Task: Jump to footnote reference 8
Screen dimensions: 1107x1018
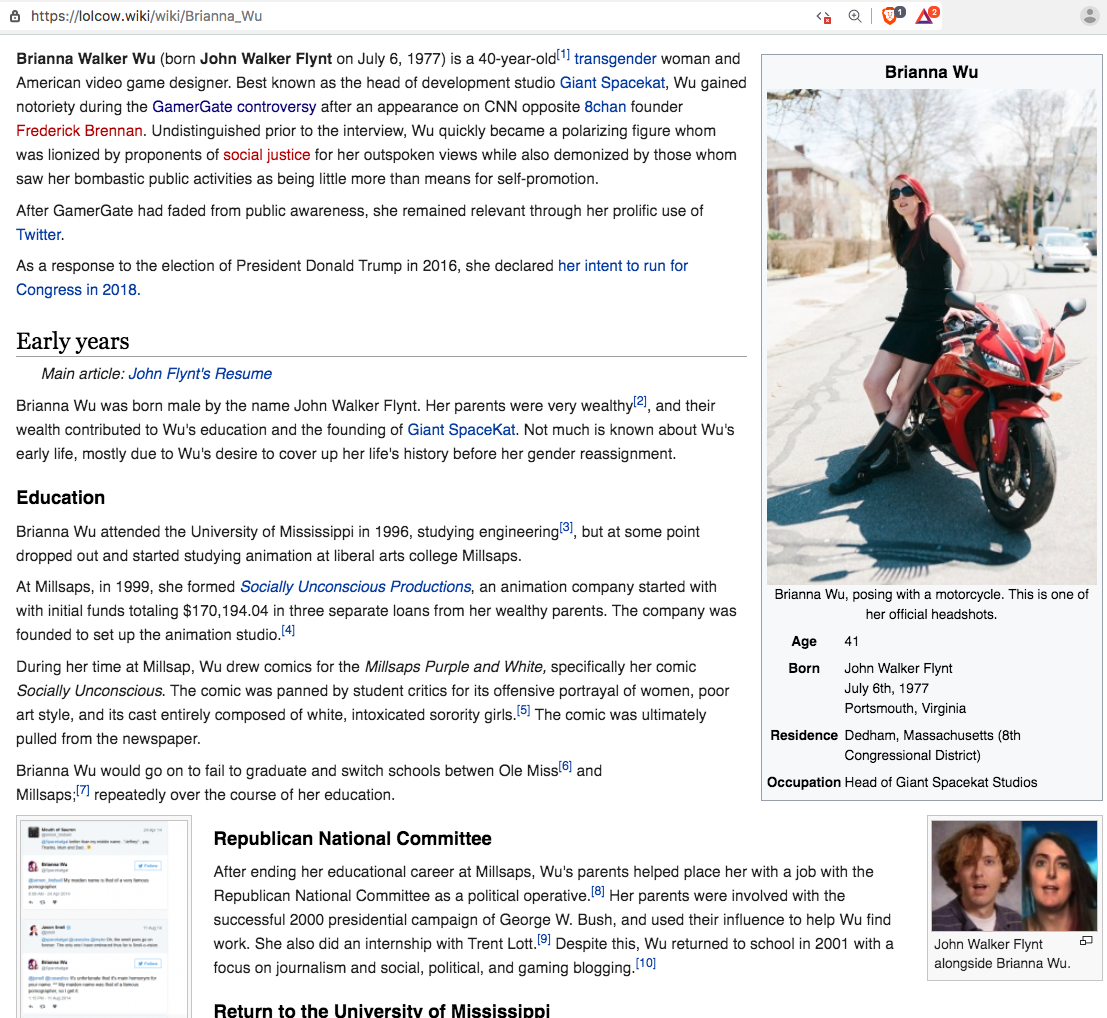Action: [598, 891]
